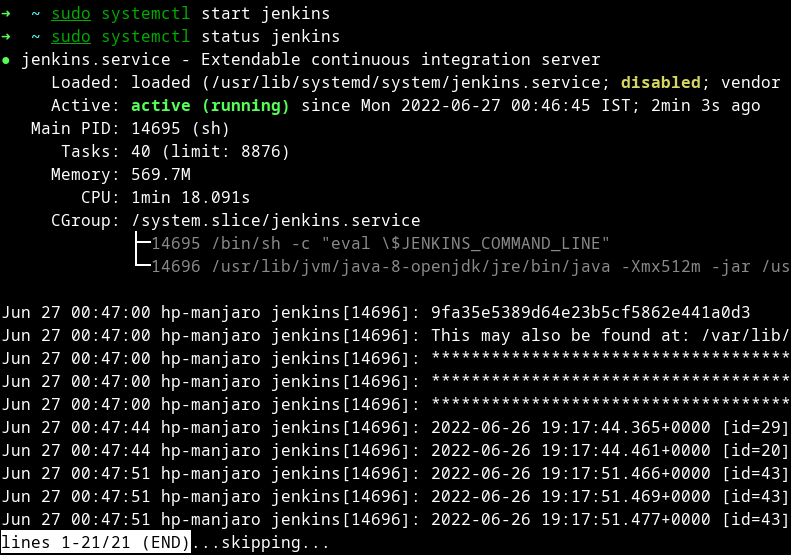Image resolution: width=791 pixels, height=555 pixels.
Task: Click the prompt arrow before 'start jenkins'
Action: 6,13
